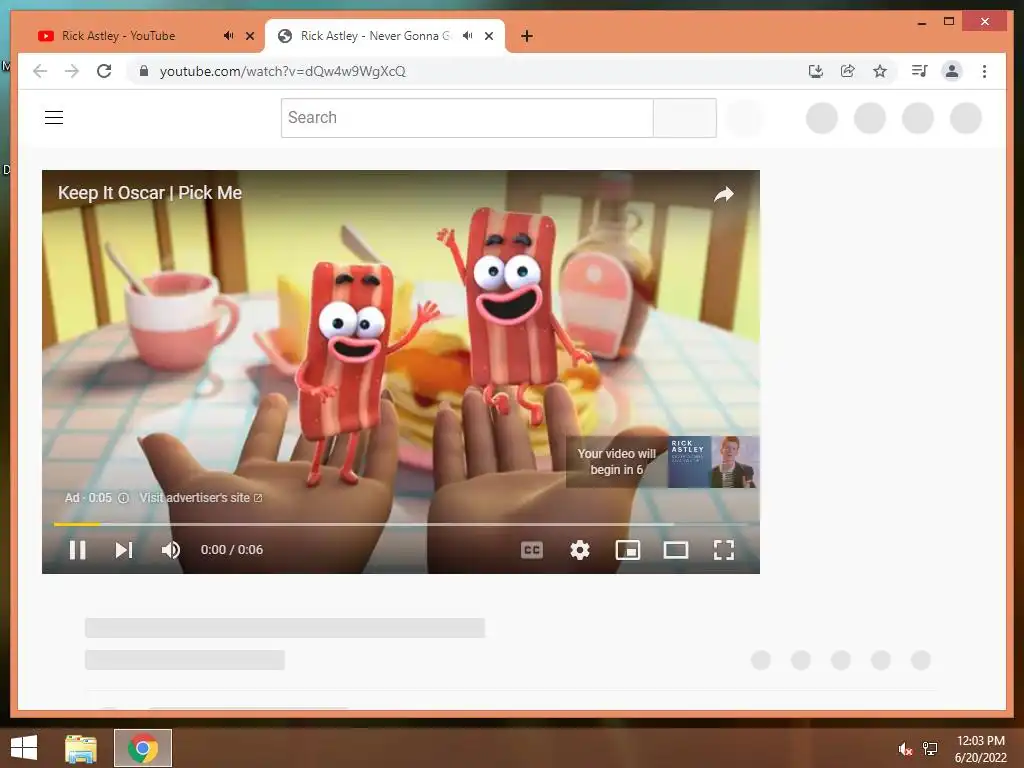This screenshot has height=768, width=1024.
Task: Open taskbar clock 12:03 PM
Action: pyautogui.click(x=980, y=741)
